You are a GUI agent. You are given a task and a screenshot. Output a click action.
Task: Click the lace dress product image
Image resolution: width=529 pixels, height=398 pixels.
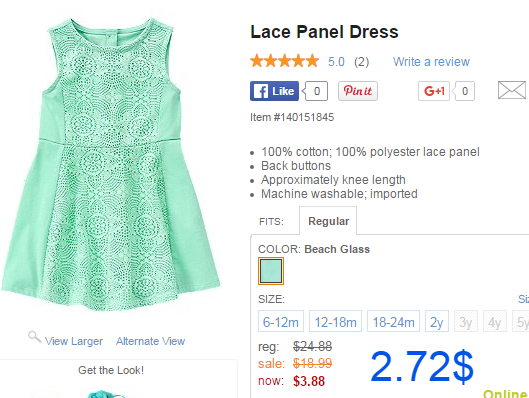coord(111,164)
